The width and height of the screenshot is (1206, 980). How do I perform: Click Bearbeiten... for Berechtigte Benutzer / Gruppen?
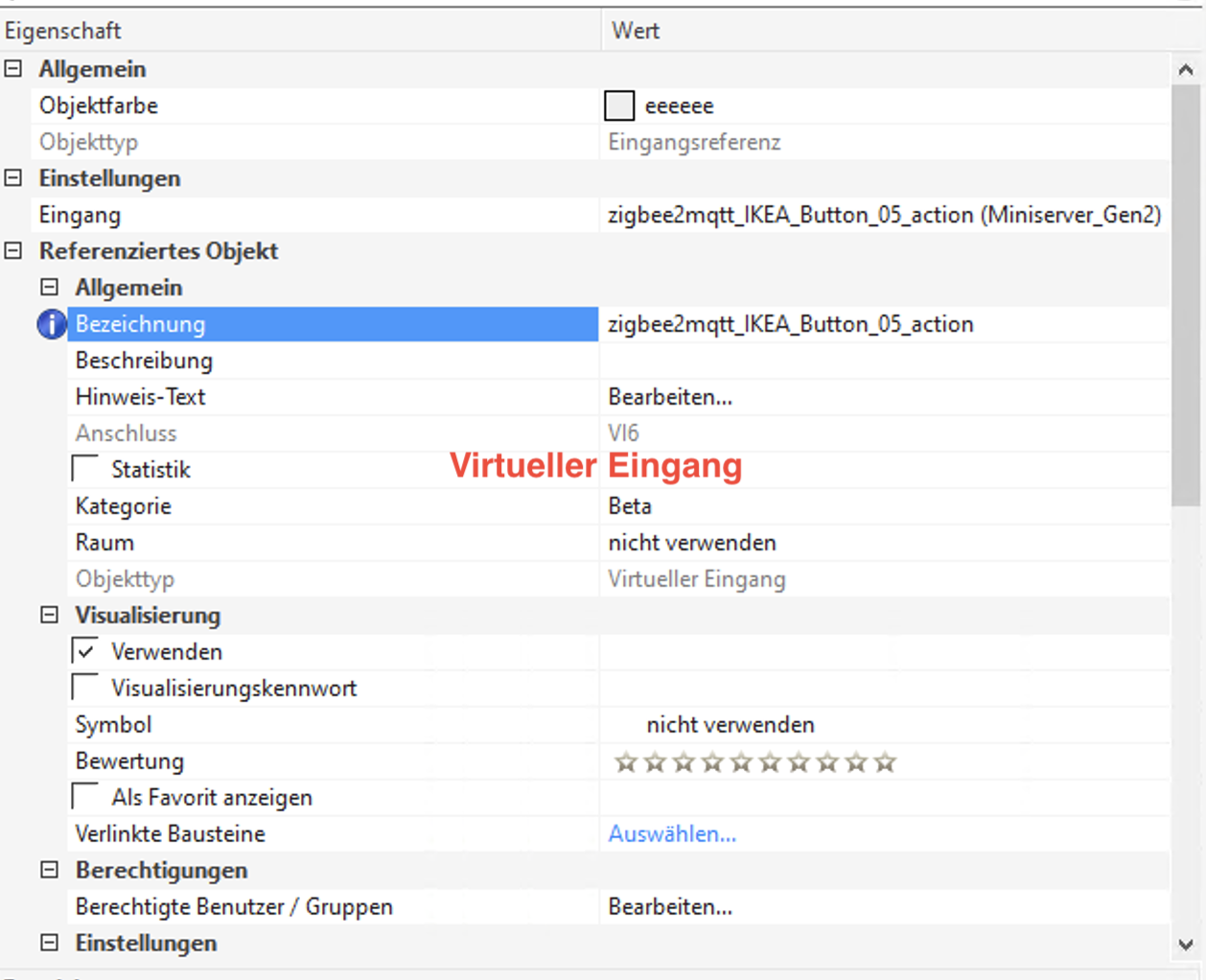pyautogui.click(x=670, y=907)
